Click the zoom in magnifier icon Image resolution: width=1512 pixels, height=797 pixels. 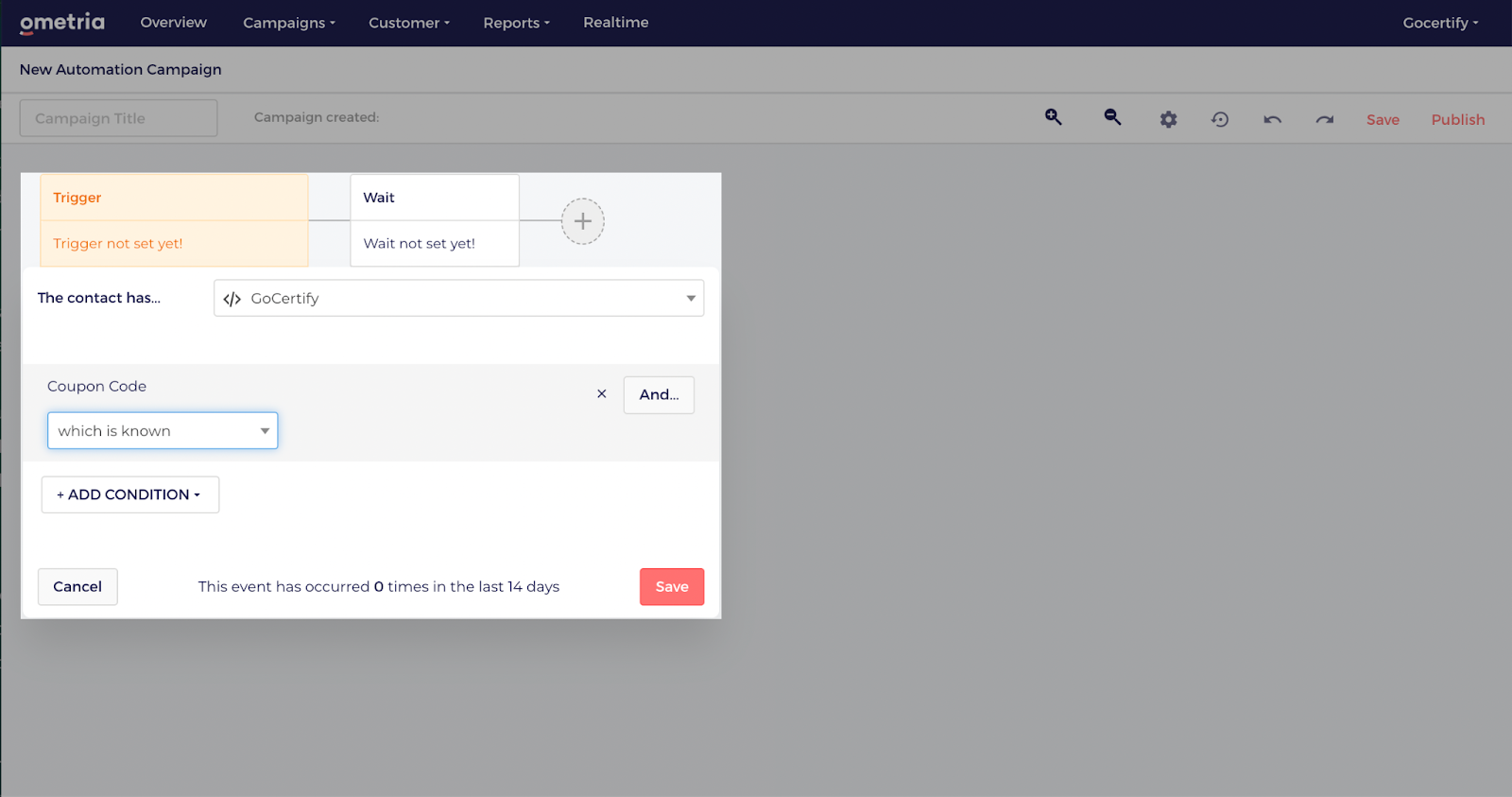tap(1054, 117)
